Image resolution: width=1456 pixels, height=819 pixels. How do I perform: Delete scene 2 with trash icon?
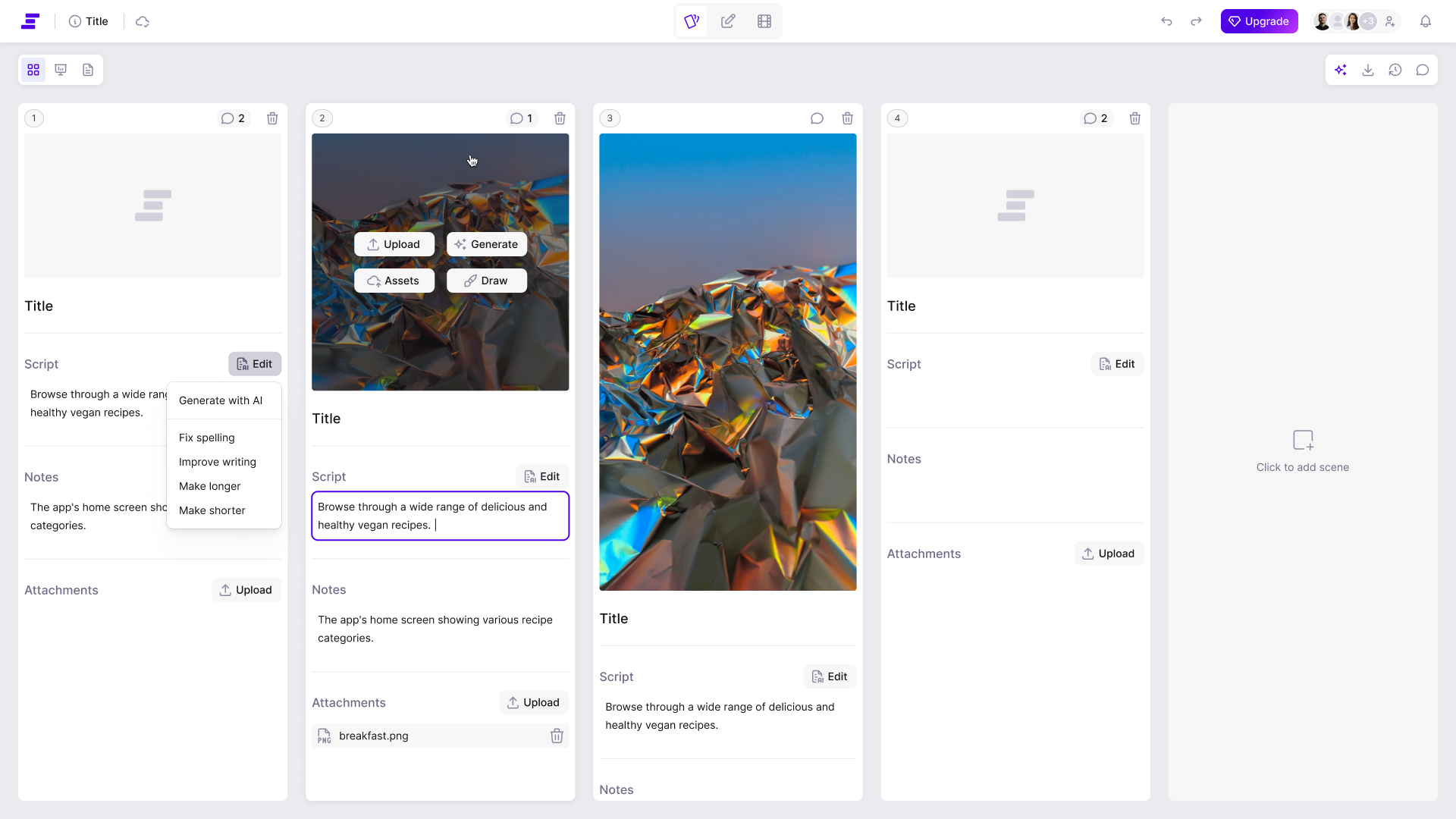pos(560,118)
